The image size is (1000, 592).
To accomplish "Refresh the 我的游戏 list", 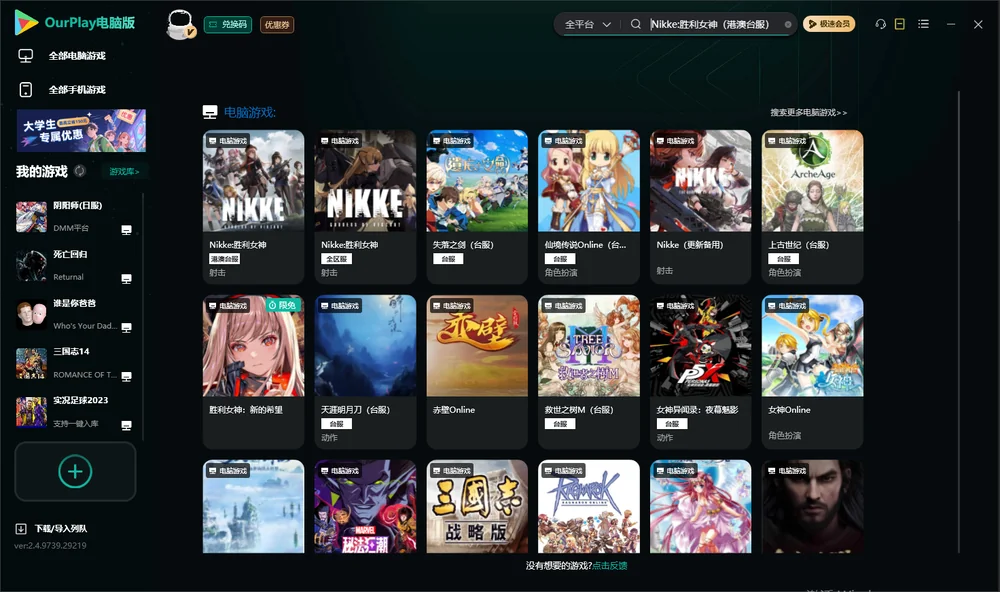I will [80, 171].
